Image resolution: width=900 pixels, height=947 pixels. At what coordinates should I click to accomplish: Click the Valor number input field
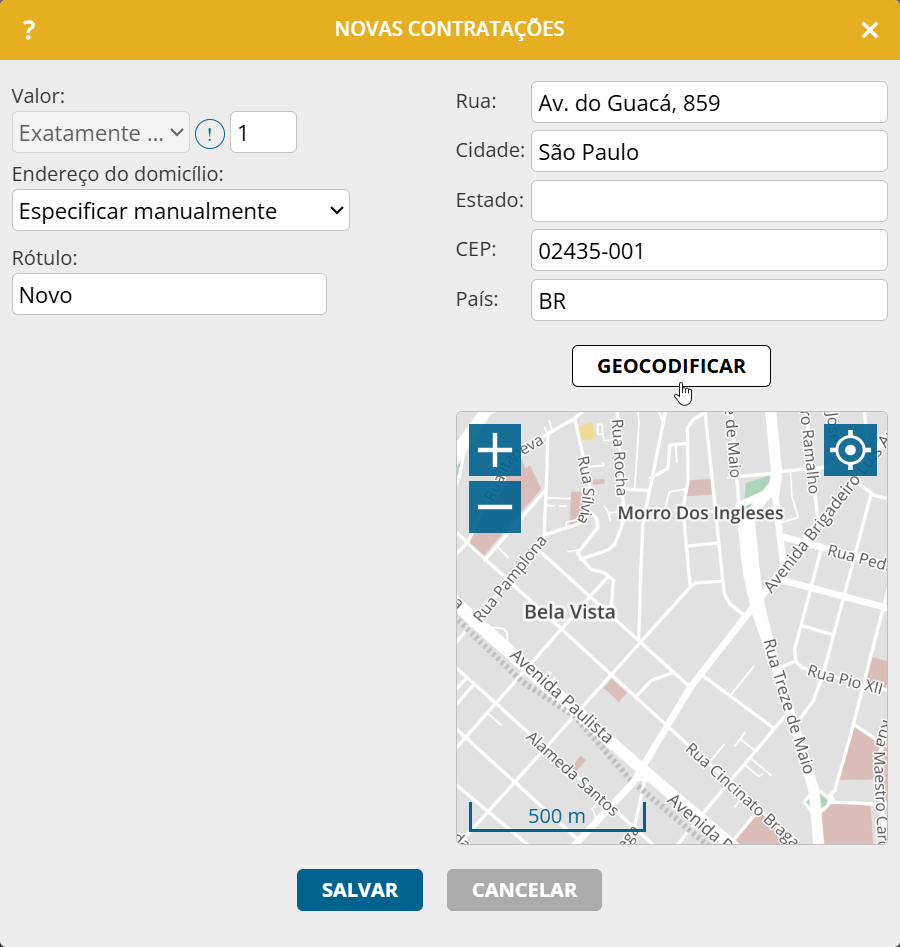(x=263, y=132)
